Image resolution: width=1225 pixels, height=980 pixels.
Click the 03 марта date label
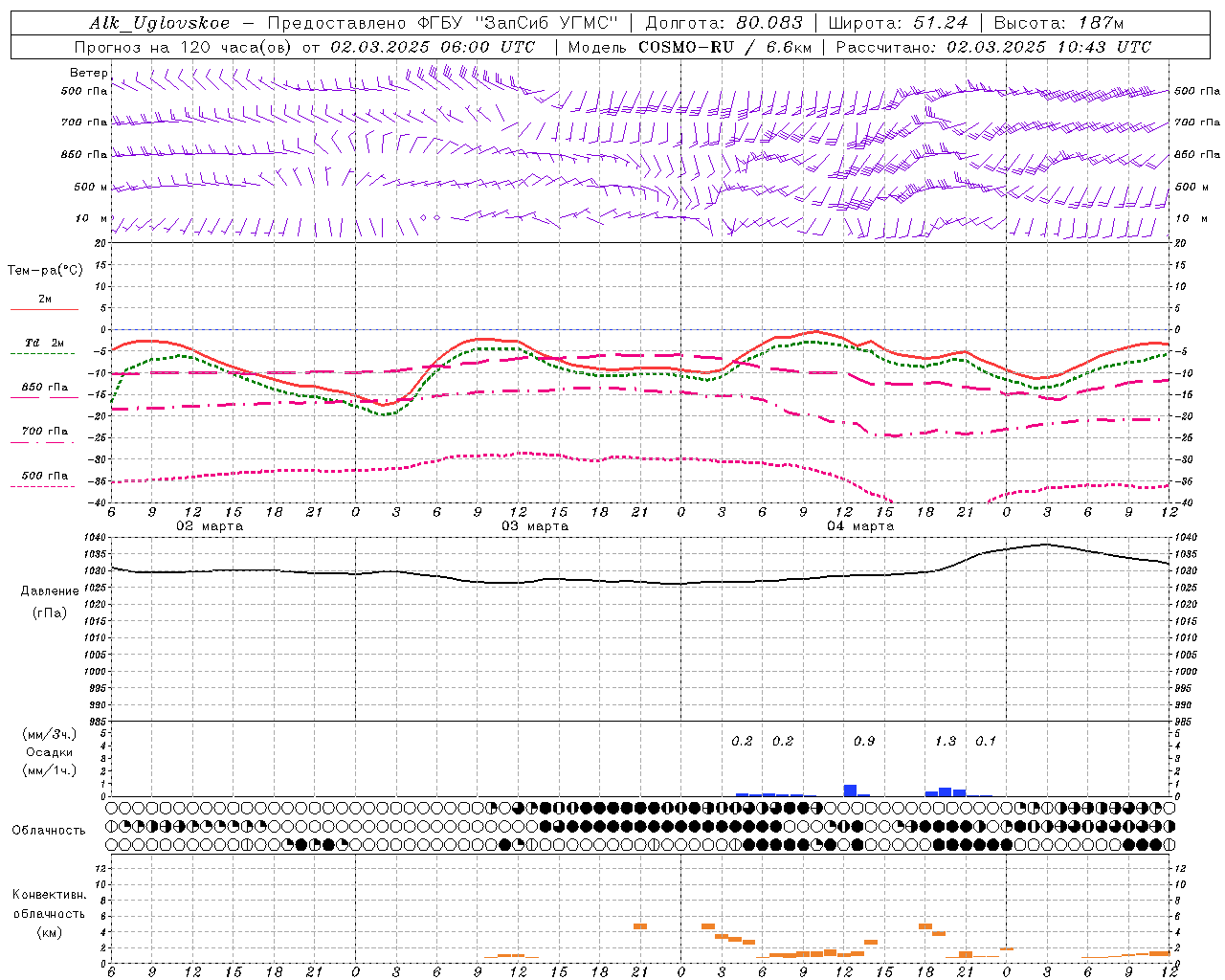[x=535, y=526]
